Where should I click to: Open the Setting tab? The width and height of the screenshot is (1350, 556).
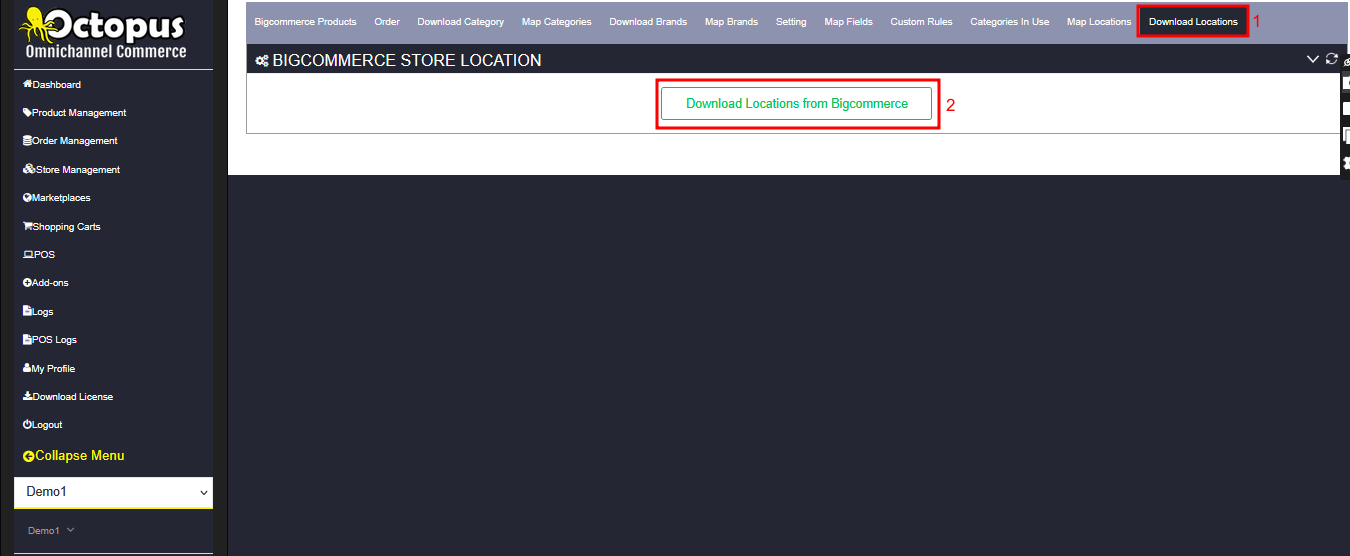coord(791,22)
